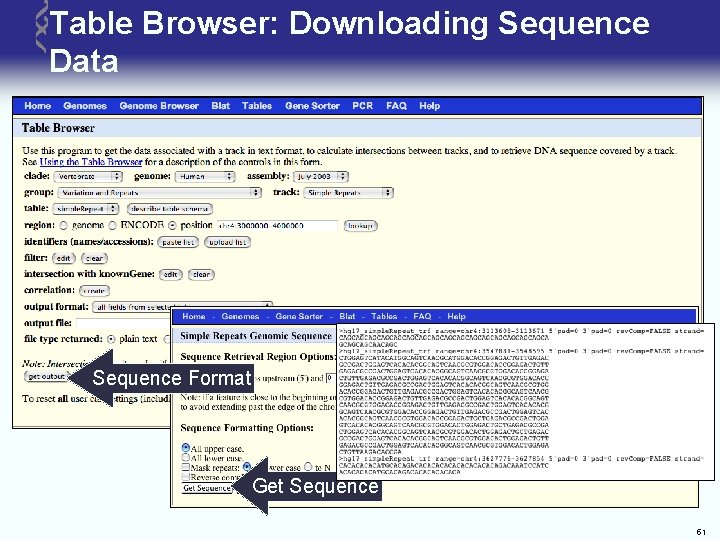The height and width of the screenshot is (540, 720).
Task: Open the 'Using the Table Browser' link
Action: coord(91,162)
